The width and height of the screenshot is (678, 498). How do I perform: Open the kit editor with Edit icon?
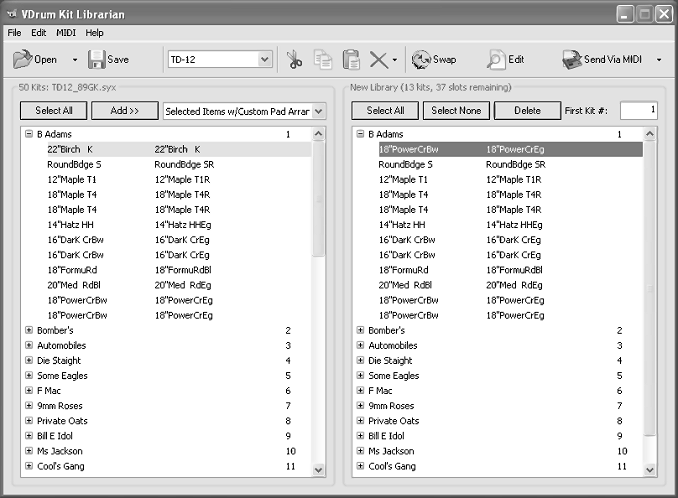(495, 60)
